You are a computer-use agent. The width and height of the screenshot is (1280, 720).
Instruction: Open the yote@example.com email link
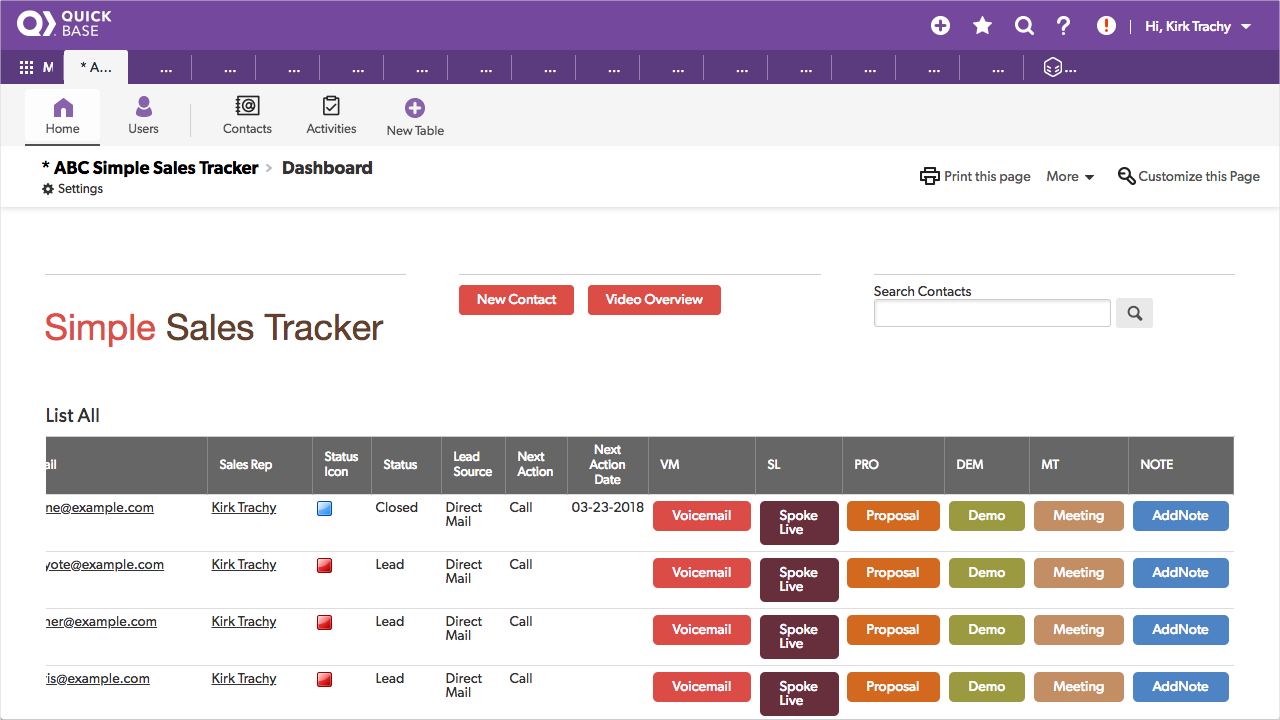(x=105, y=565)
